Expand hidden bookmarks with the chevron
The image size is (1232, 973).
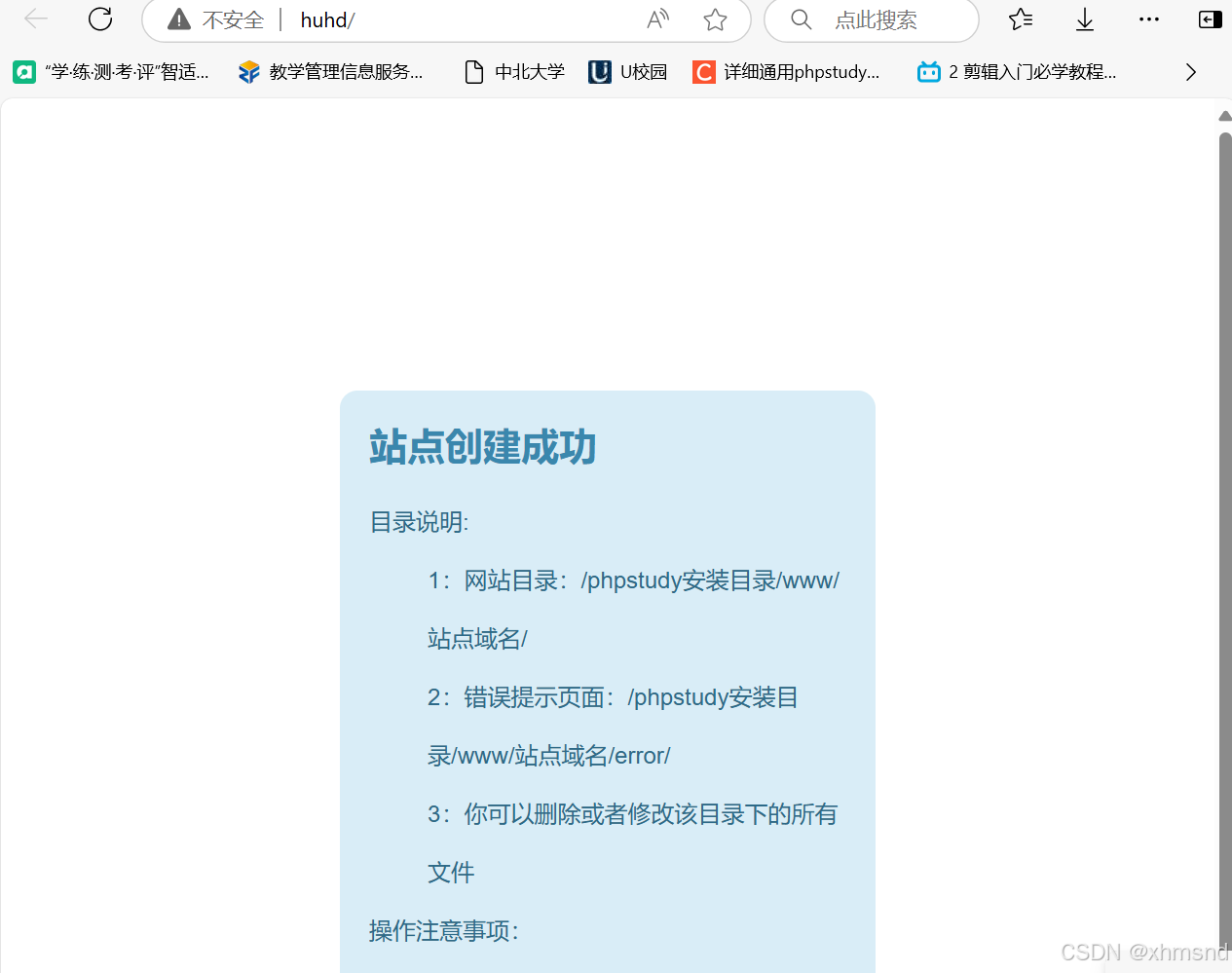point(1190,71)
